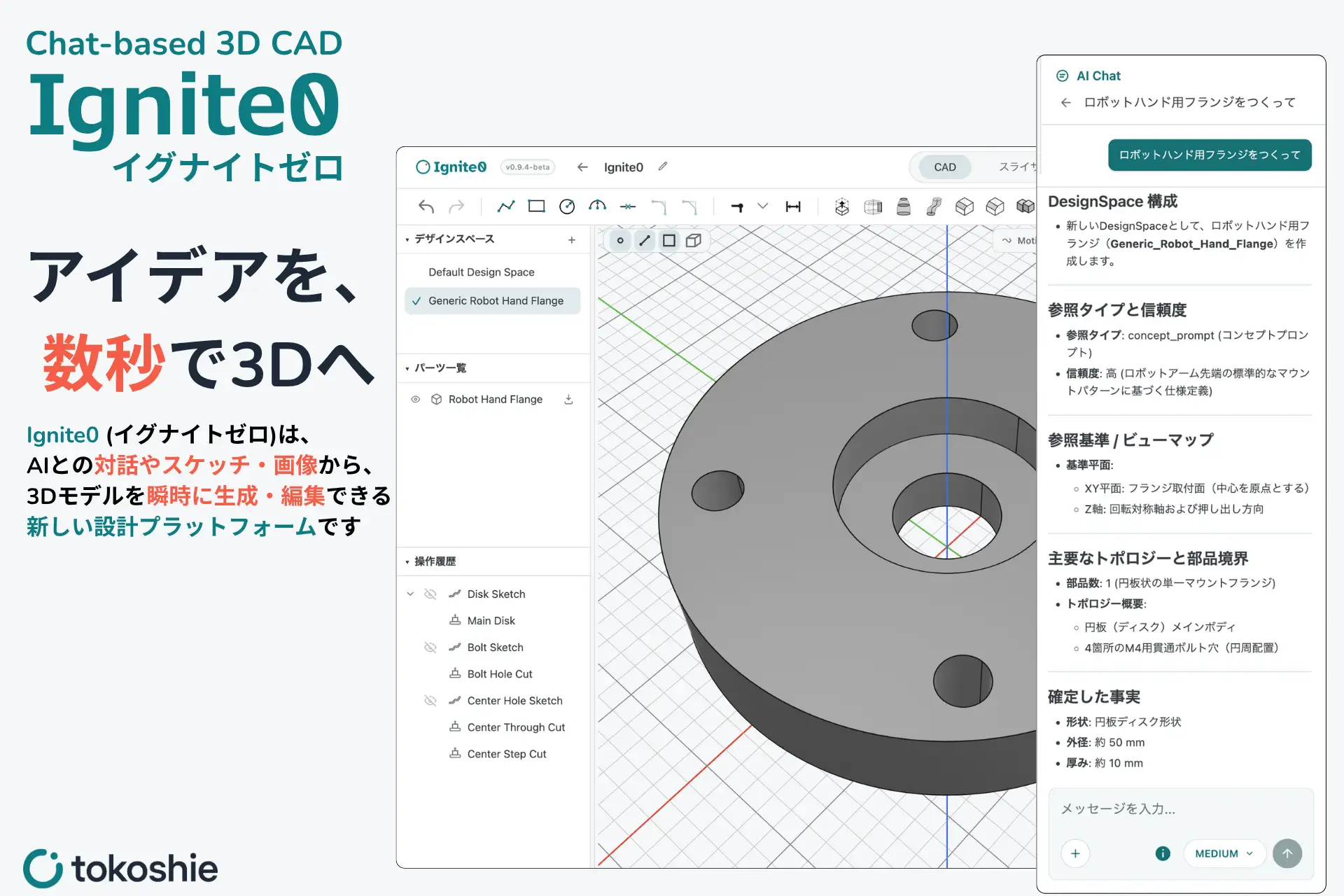Select the circle sketch tool
Viewport: 1344px width, 896px height.
point(567,206)
